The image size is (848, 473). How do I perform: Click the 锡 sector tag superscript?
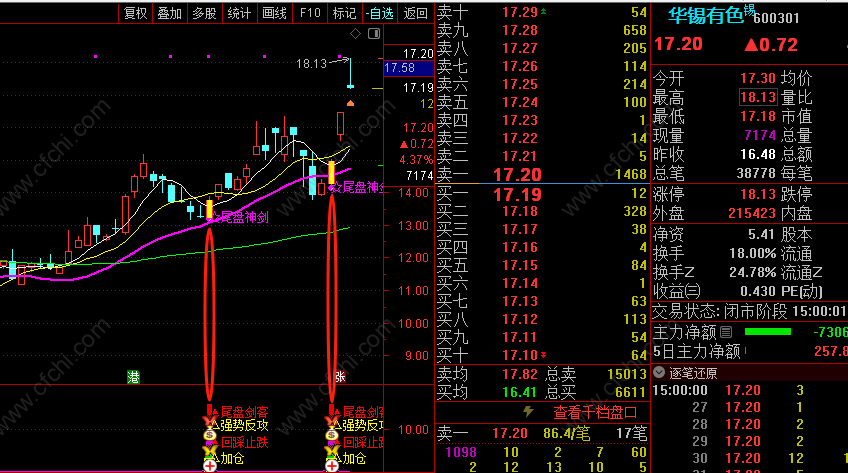tap(749, 9)
